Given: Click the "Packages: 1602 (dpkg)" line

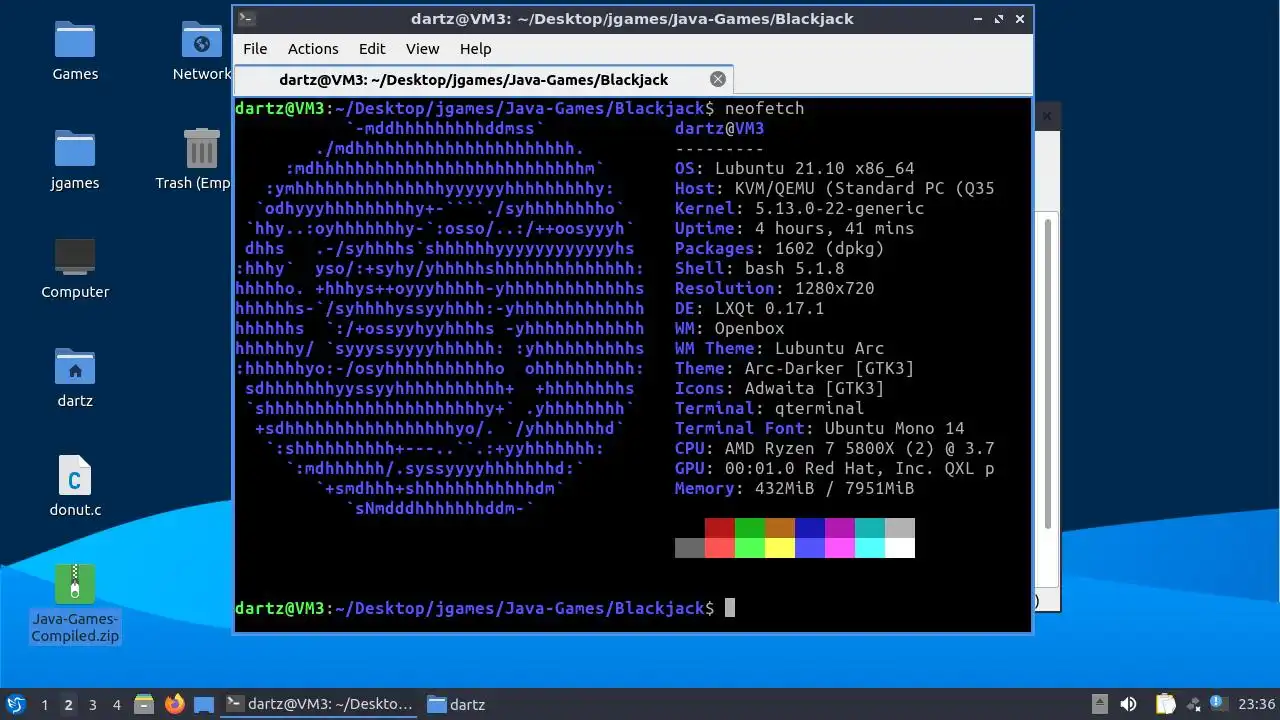Looking at the screenshot, I should (780, 248).
